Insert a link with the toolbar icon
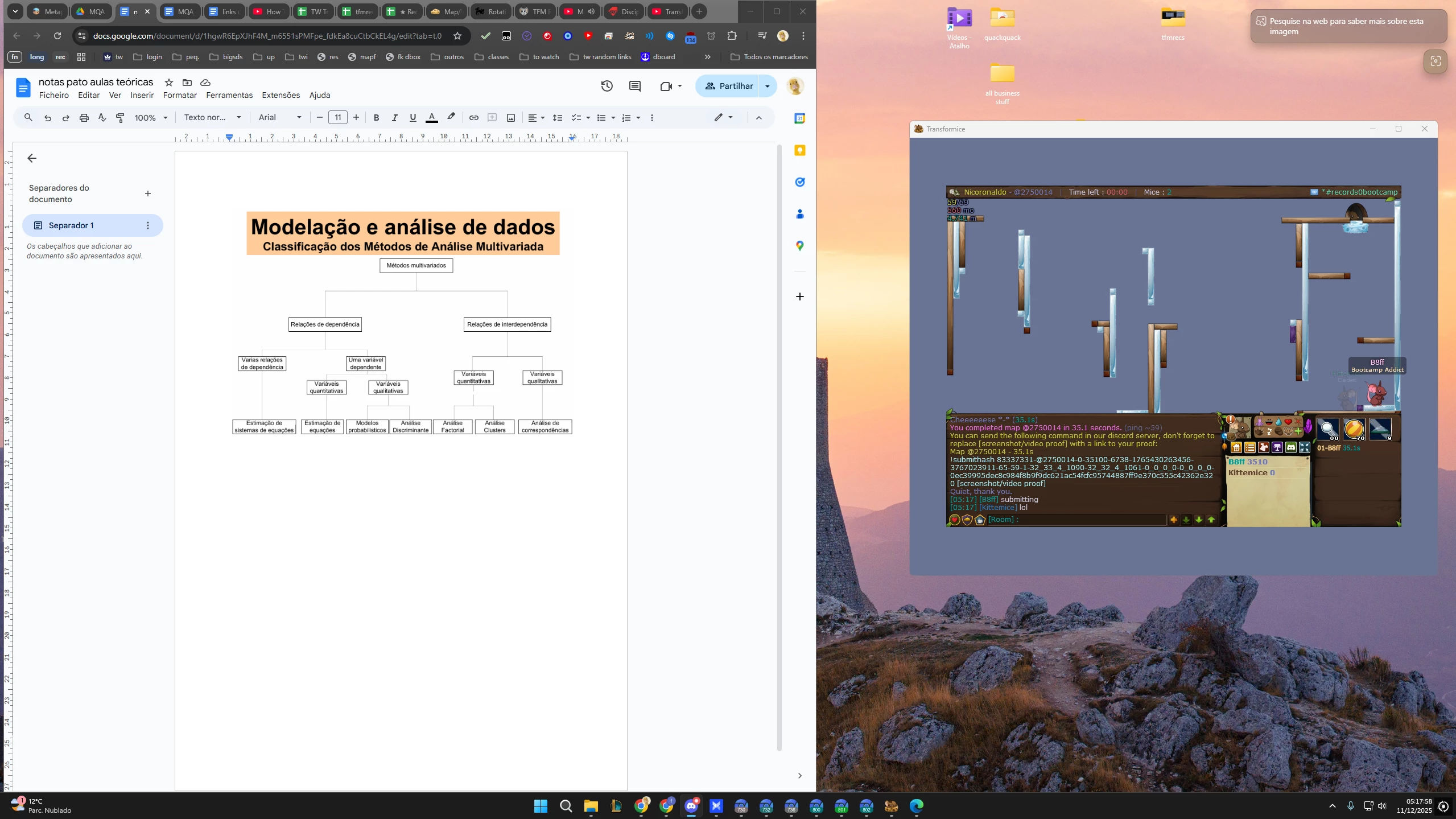This screenshot has height=819, width=1456. point(473,118)
